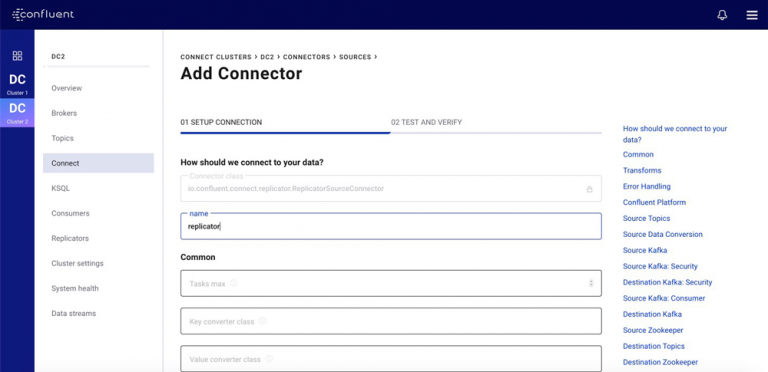
Task: Click Value converter class info icon
Action: point(269,359)
